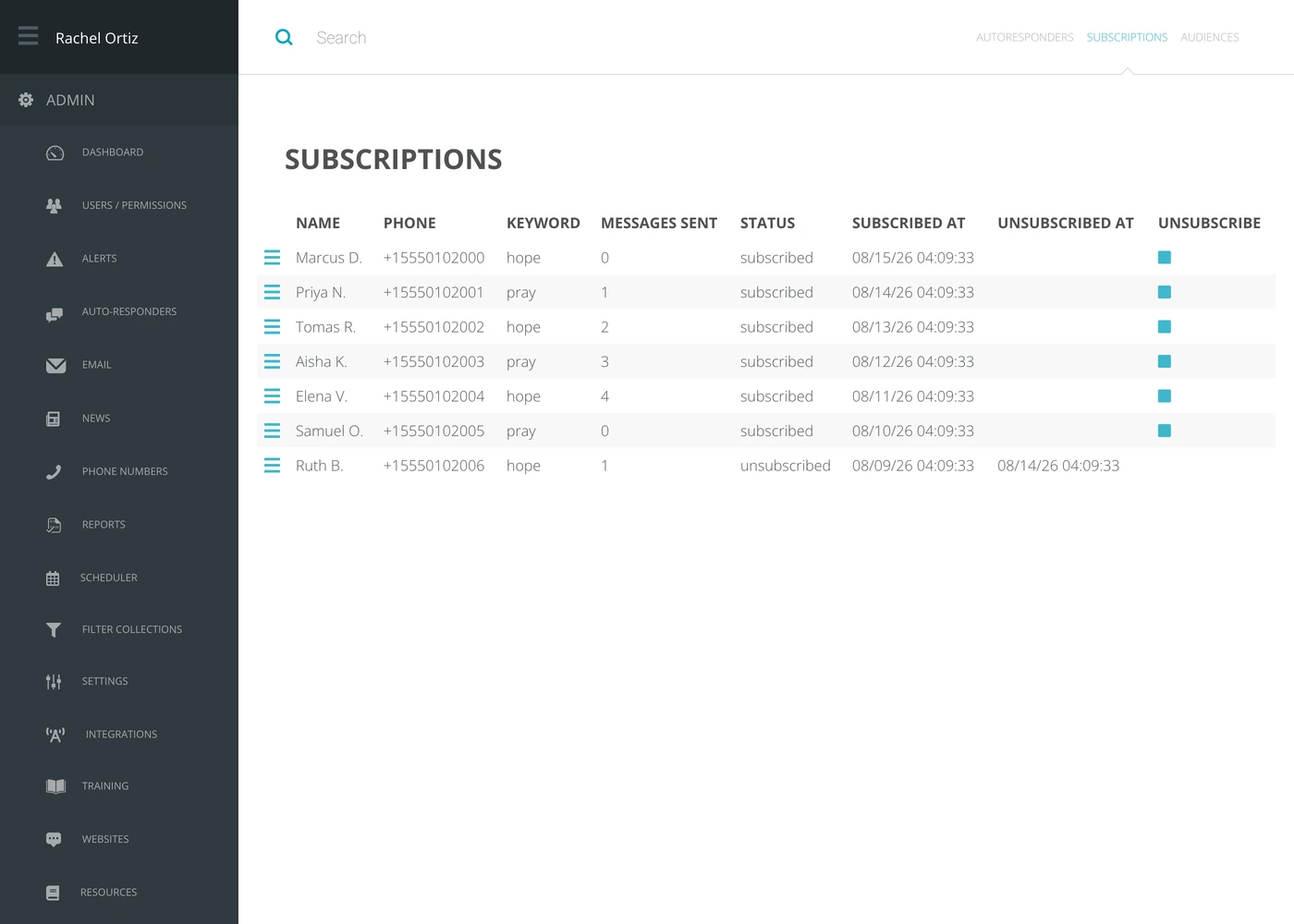Click the name Samuel O.
This screenshot has height=924, width=1294.
(x=329, y=431)
